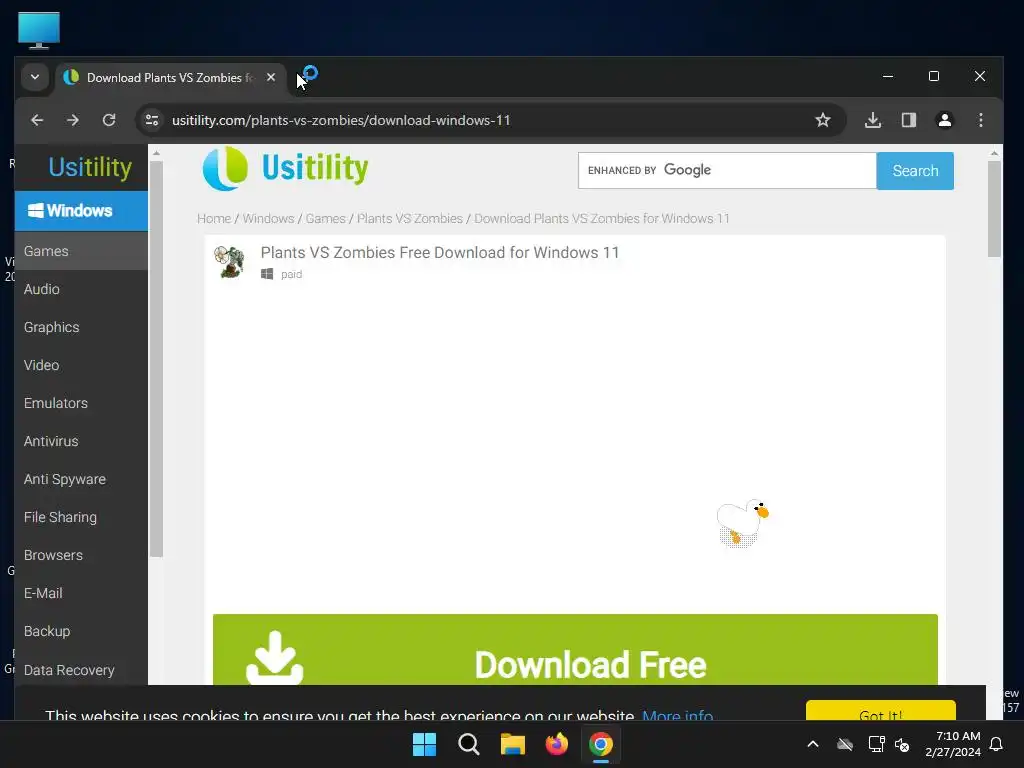The image size is (1024, 768).
Task: Click the Plants VS Zombies Free Download heading
Action: pos(440,253)
